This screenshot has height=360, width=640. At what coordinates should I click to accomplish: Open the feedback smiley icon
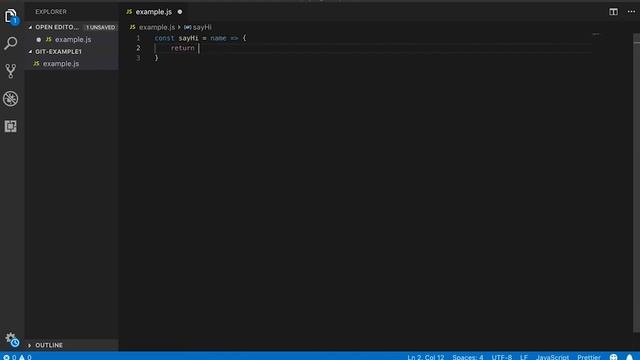point(613,357)
